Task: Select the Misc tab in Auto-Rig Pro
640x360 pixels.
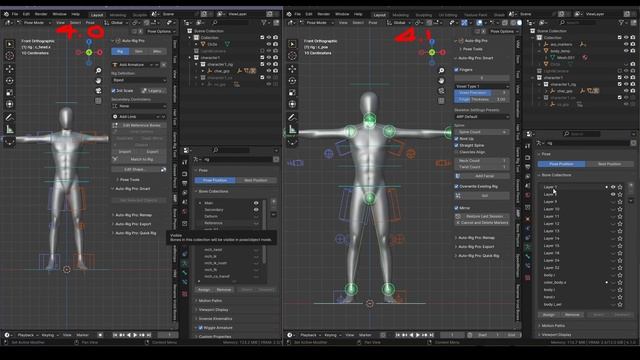Action: tap(157, 51)
